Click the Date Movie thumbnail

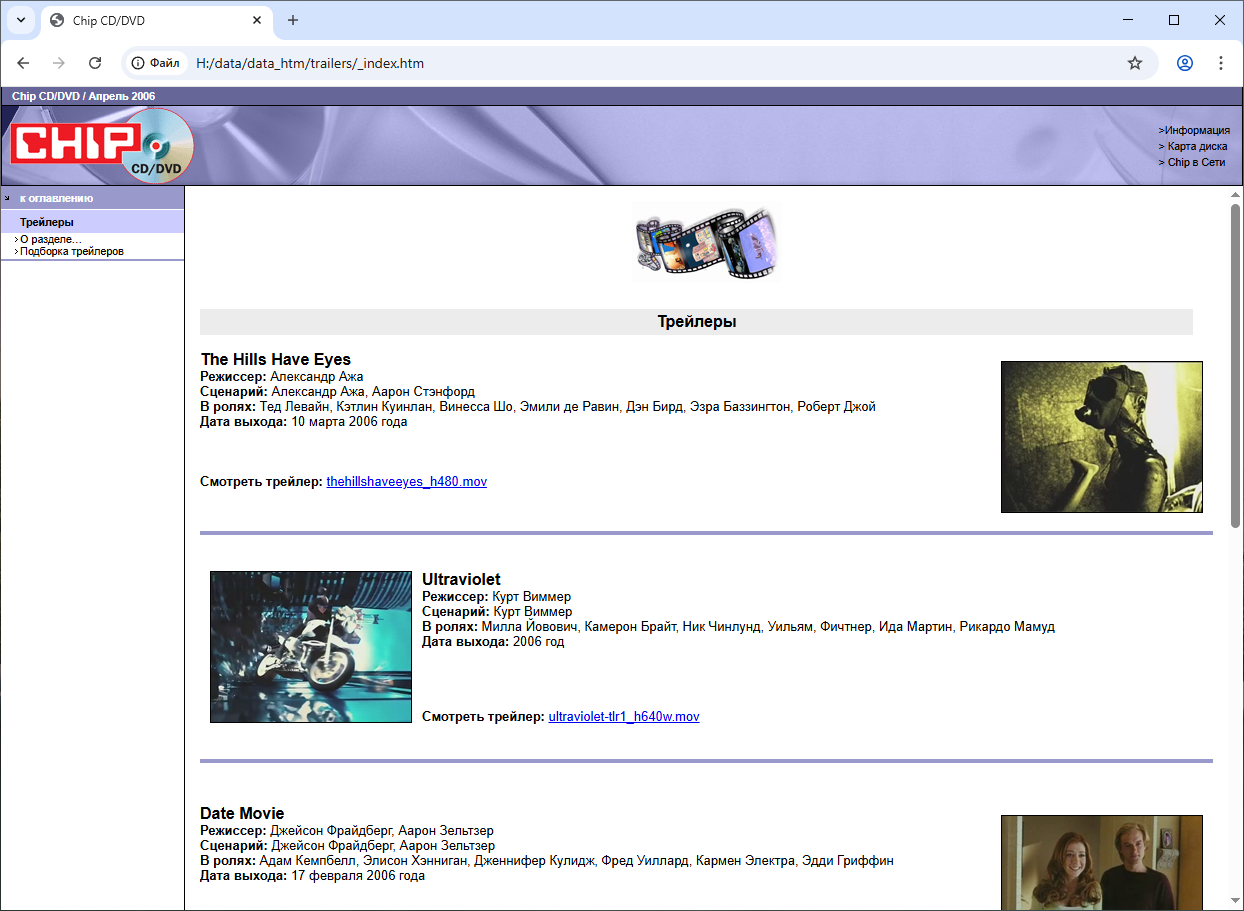[1102, 862]
